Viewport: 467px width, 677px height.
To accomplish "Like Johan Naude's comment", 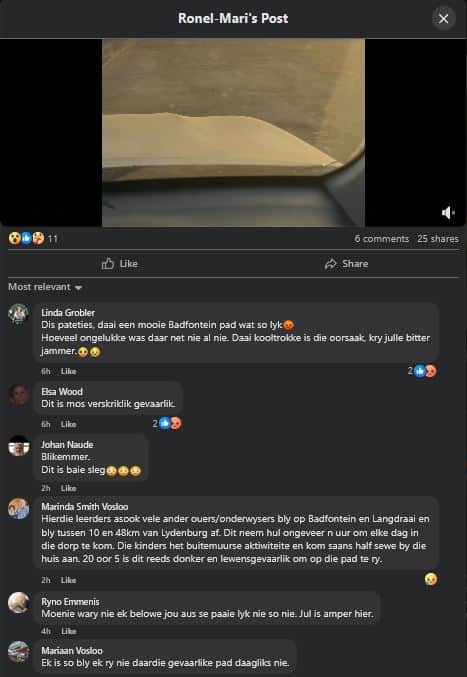I will [69, 488].
